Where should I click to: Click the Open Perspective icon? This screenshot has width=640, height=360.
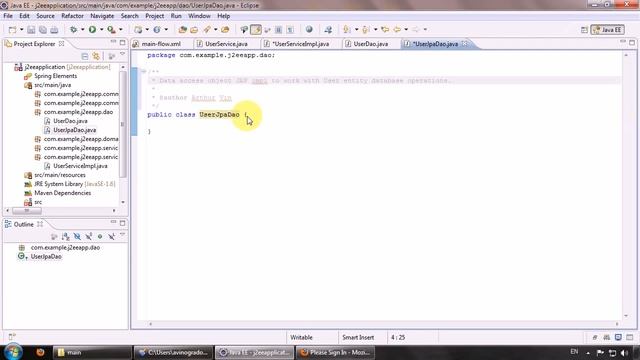click(584, 30)
